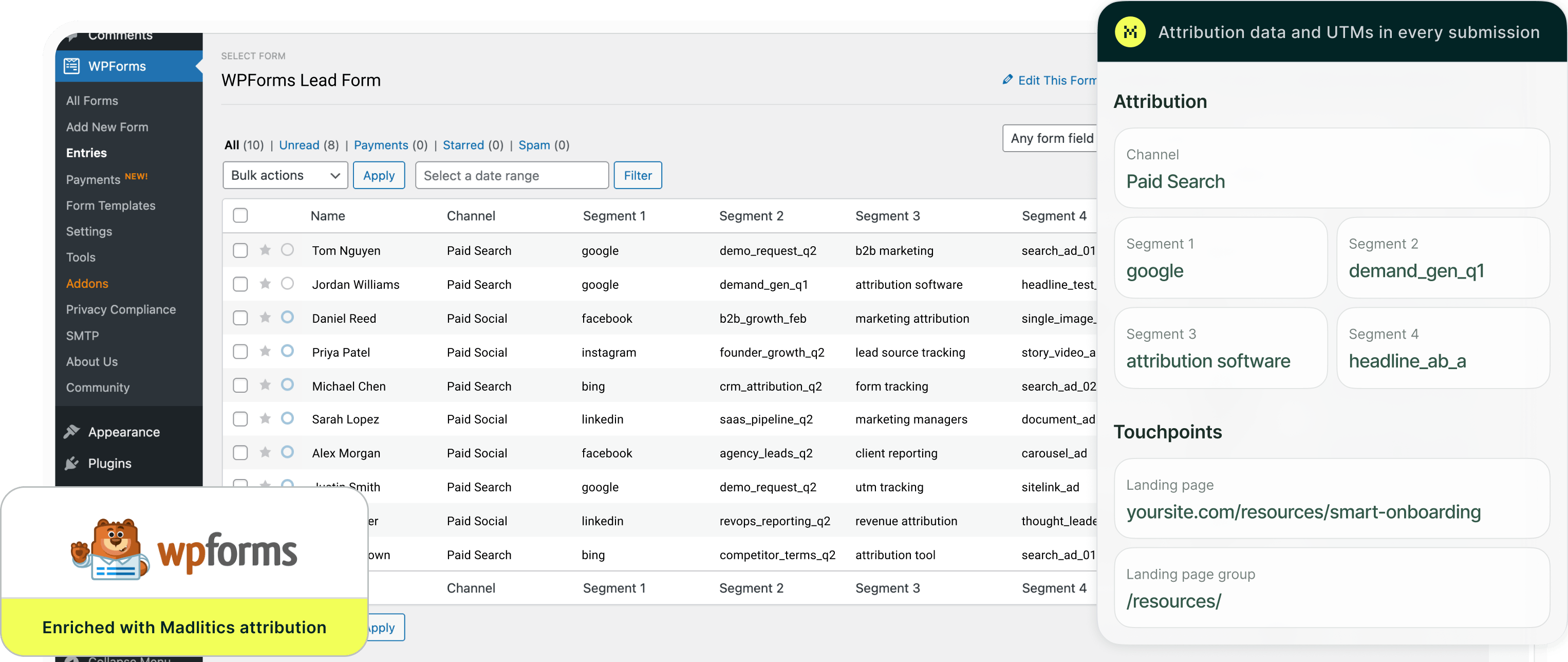This screenshot has height=662, width=1568.
Task: Click 'yoursite.com/resources/smart-onboarding' landing page value
Action: [1303, 512]
